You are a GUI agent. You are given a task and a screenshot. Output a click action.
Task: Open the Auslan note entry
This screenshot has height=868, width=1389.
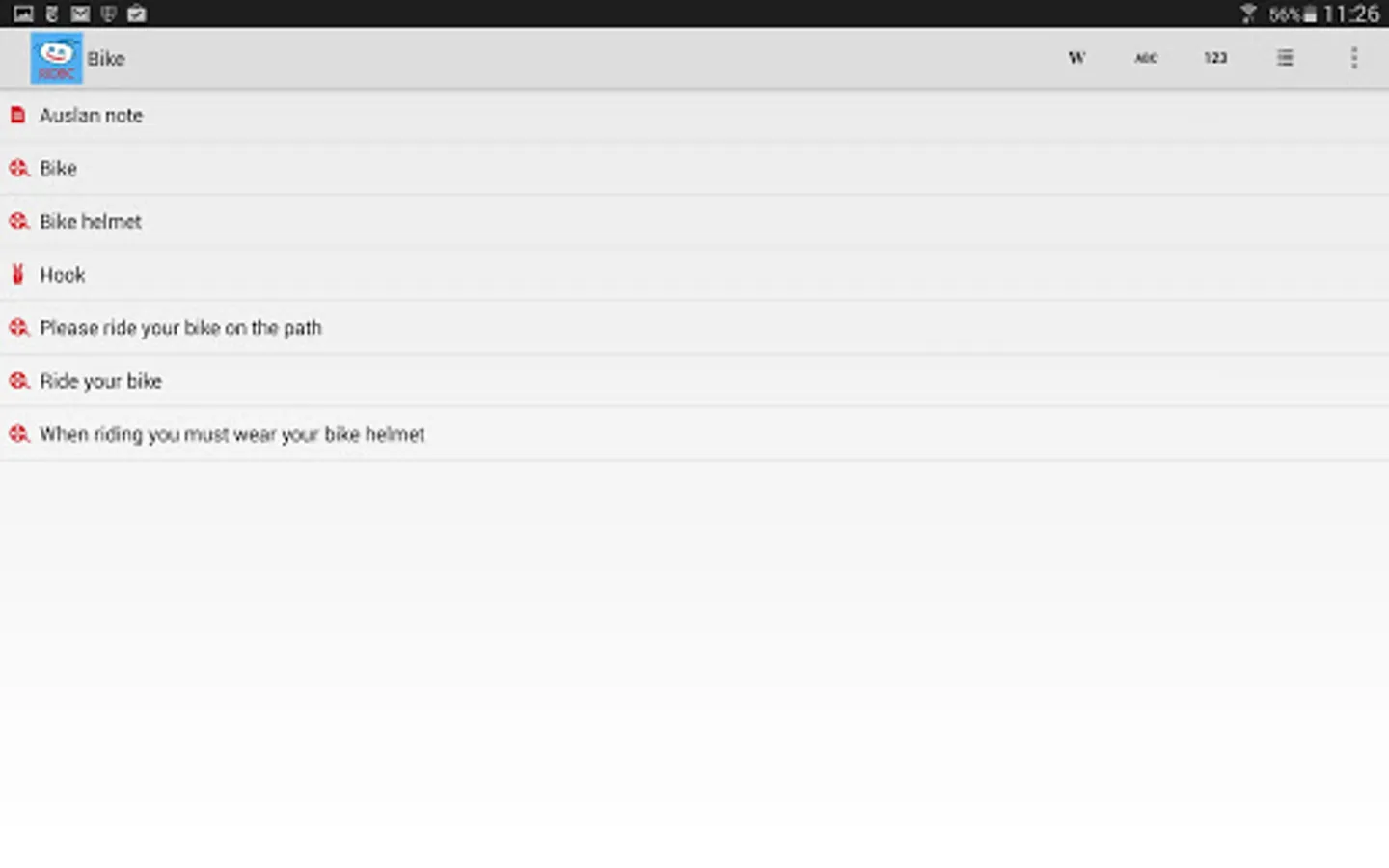694,116
